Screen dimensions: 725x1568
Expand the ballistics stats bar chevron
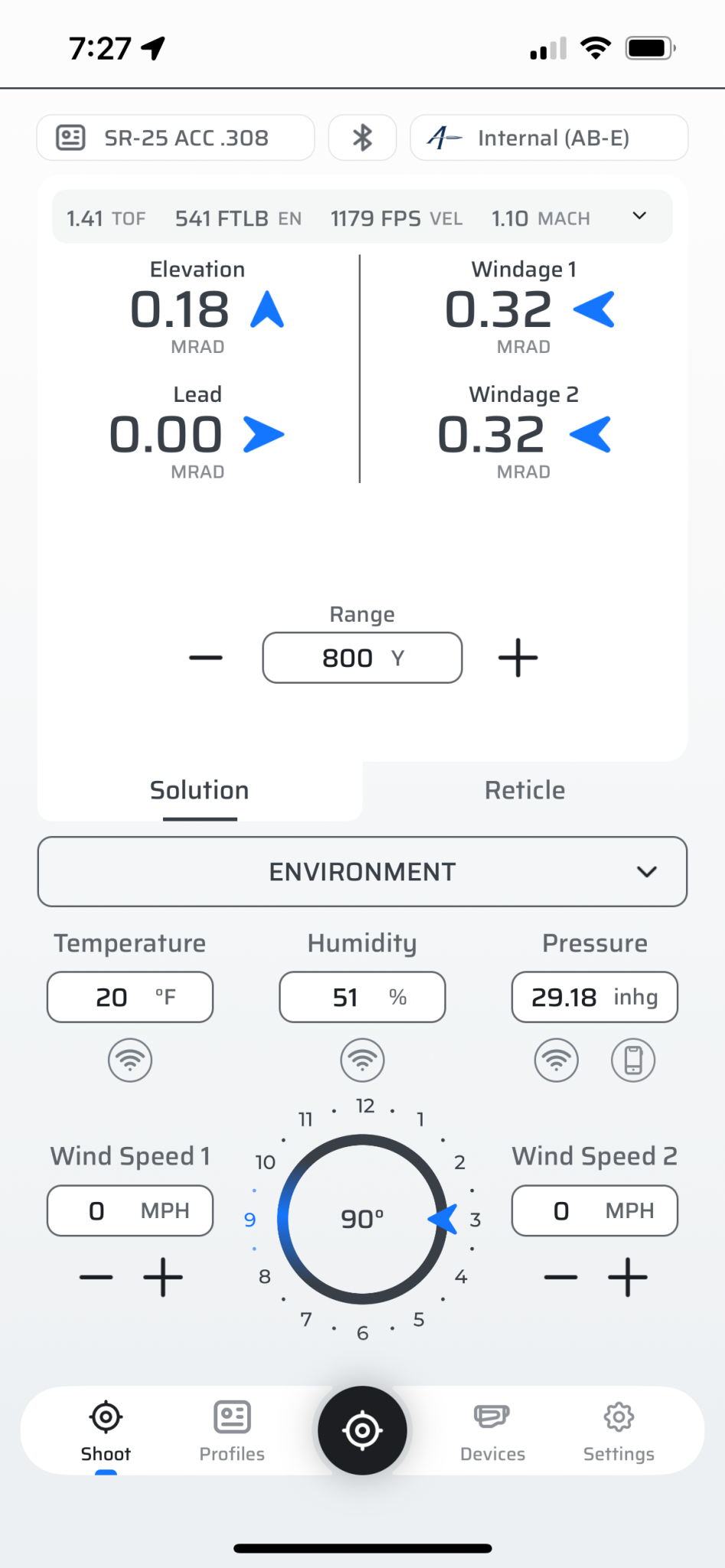(639, 216)
